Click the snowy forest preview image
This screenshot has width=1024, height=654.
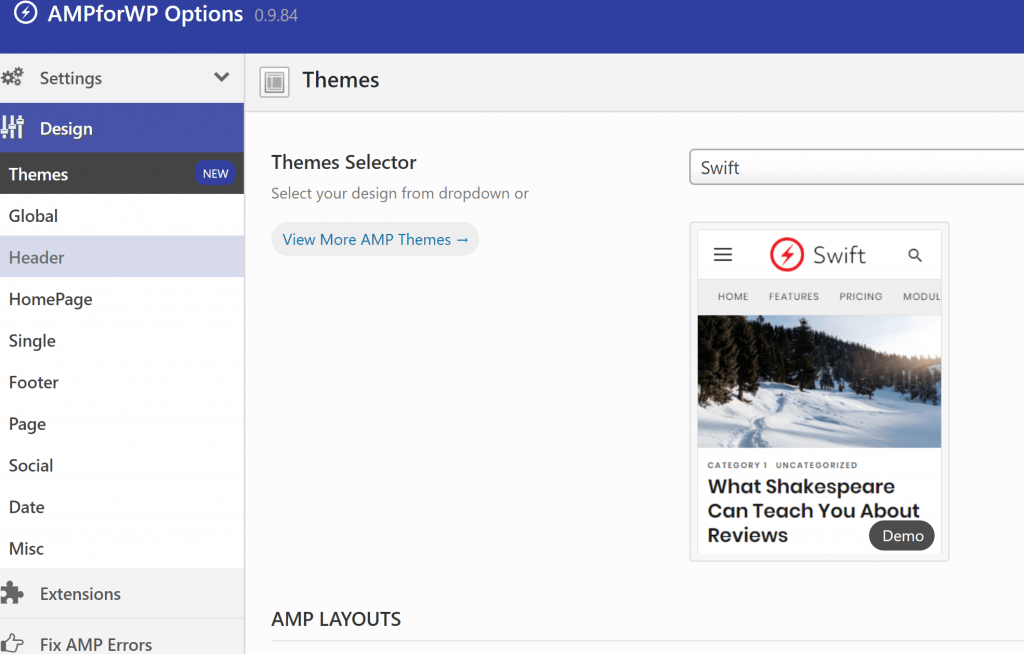(819, 382)
